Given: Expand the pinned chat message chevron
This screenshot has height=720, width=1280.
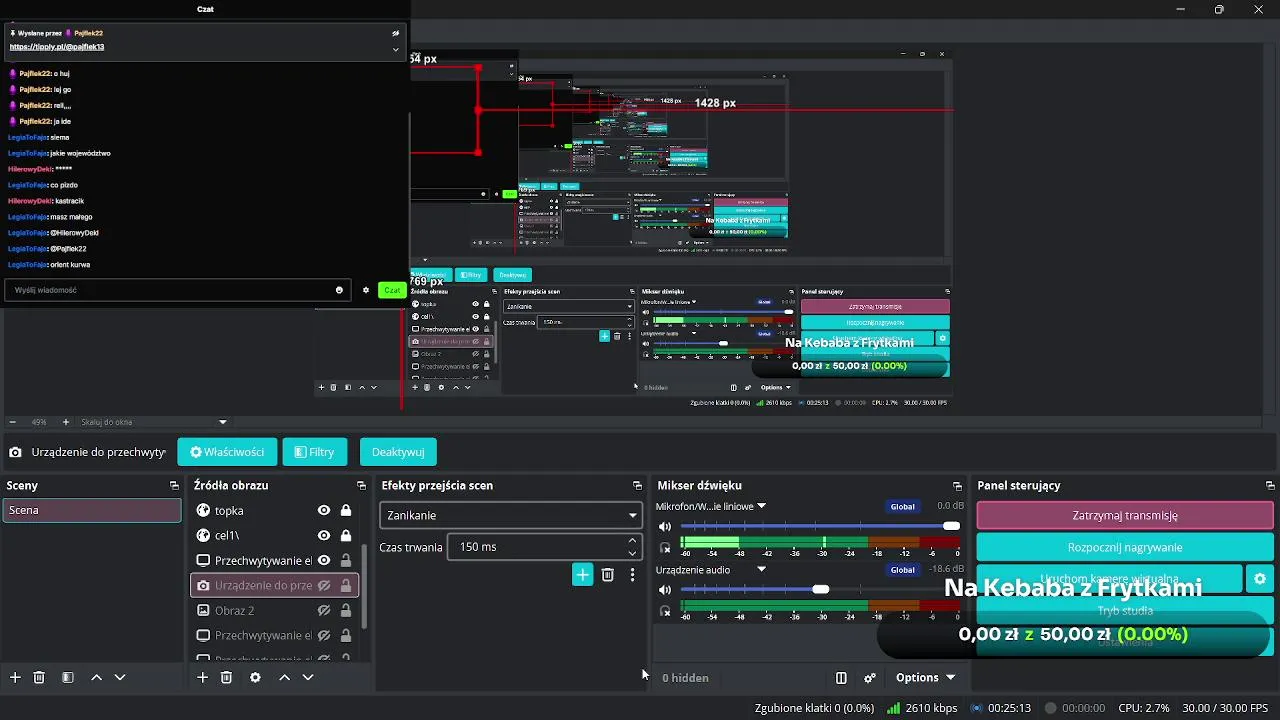Looking at the screenshot, I should pos(396,49).
